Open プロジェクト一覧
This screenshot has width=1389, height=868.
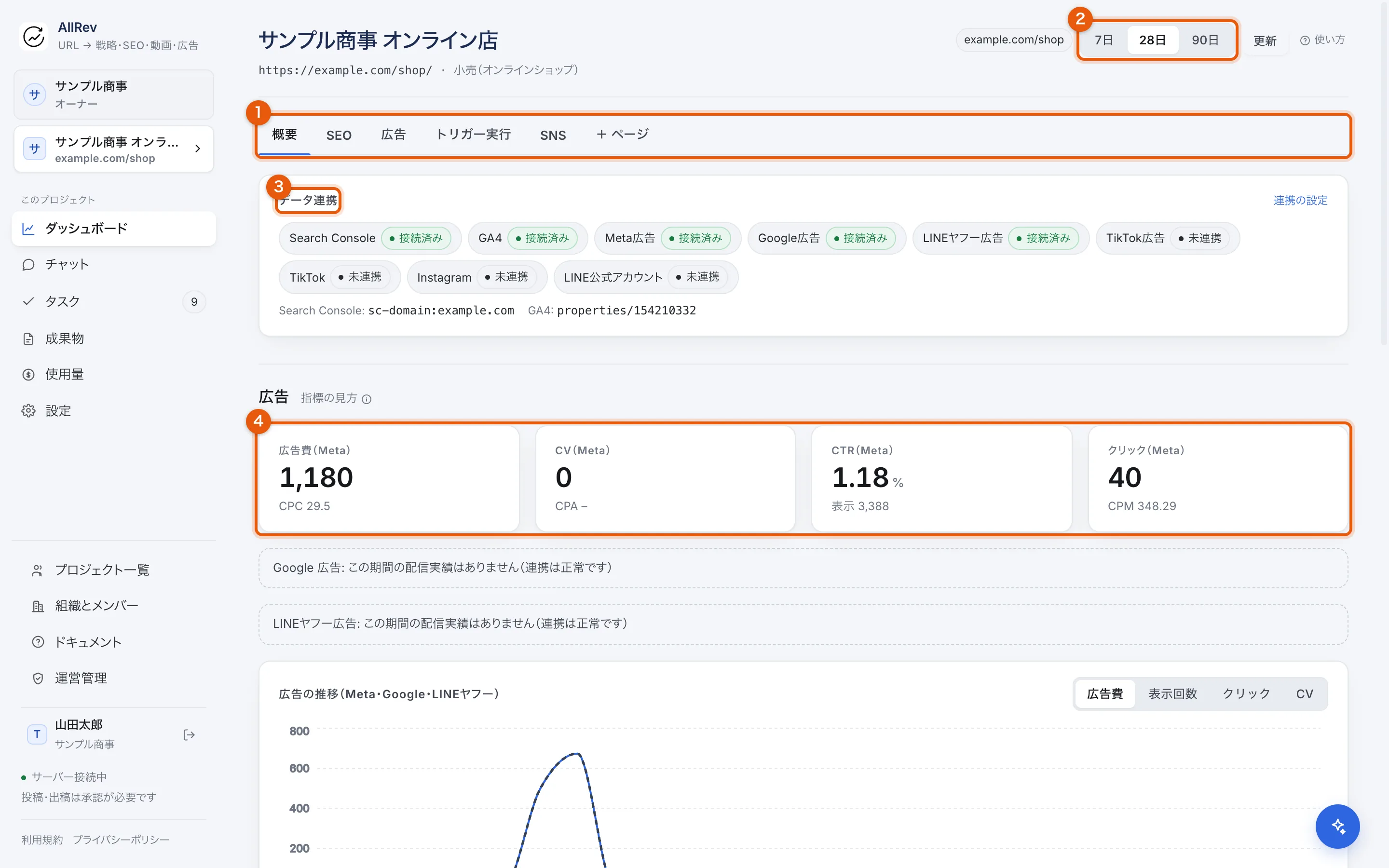point(114,570)
